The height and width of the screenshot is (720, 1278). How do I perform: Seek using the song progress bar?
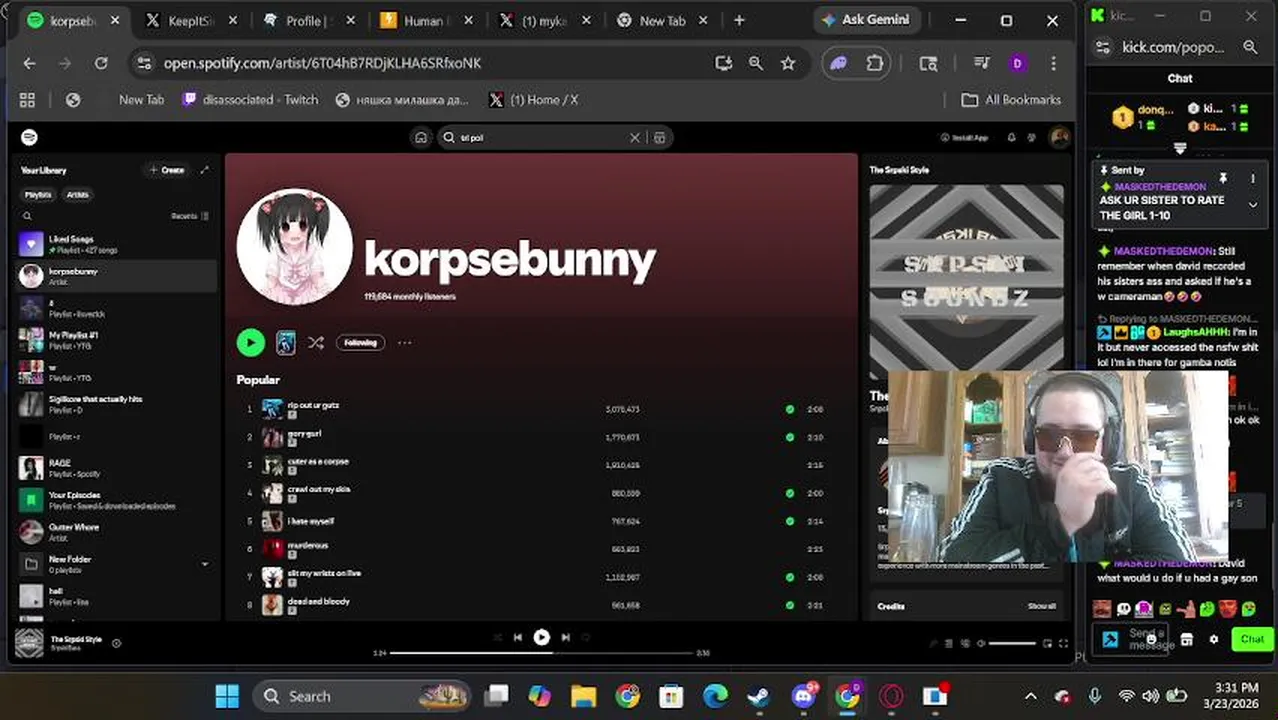(541, 653)
